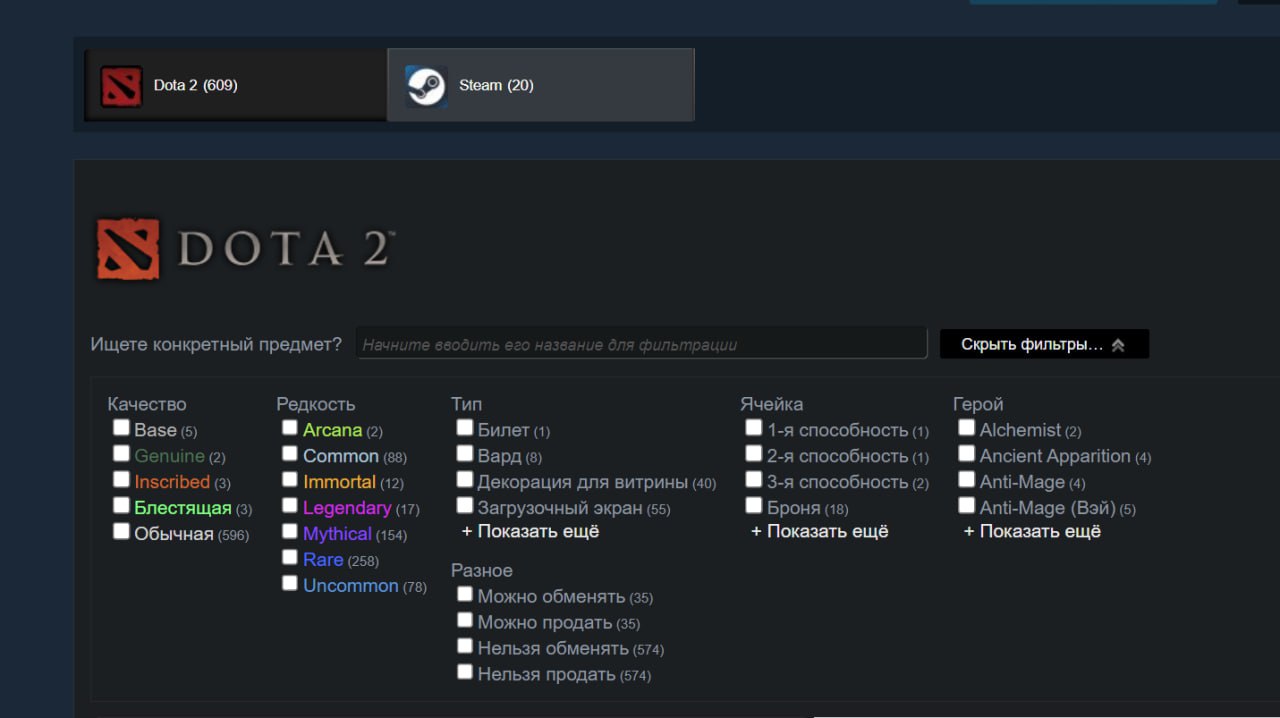The height and width of the screenshot is (718, 1280).
Task: Enable the Вард type filter
Action: (x=464, y=453)
